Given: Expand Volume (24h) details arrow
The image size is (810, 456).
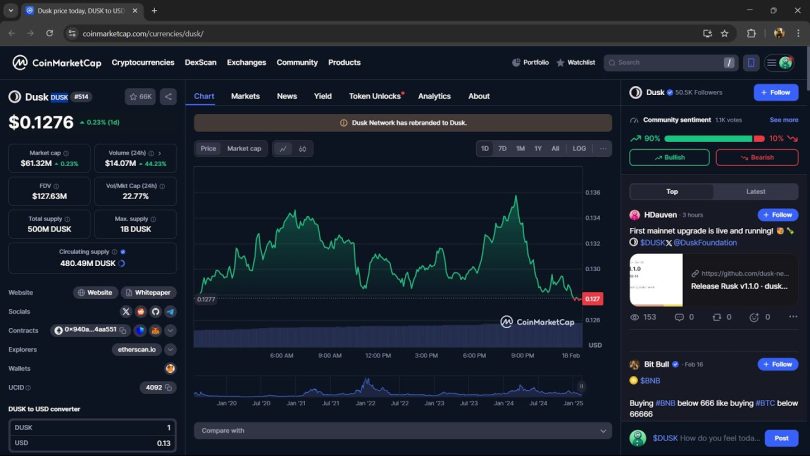Looking at the screenshot, I should pyautogui.click(x=160, y=153).
